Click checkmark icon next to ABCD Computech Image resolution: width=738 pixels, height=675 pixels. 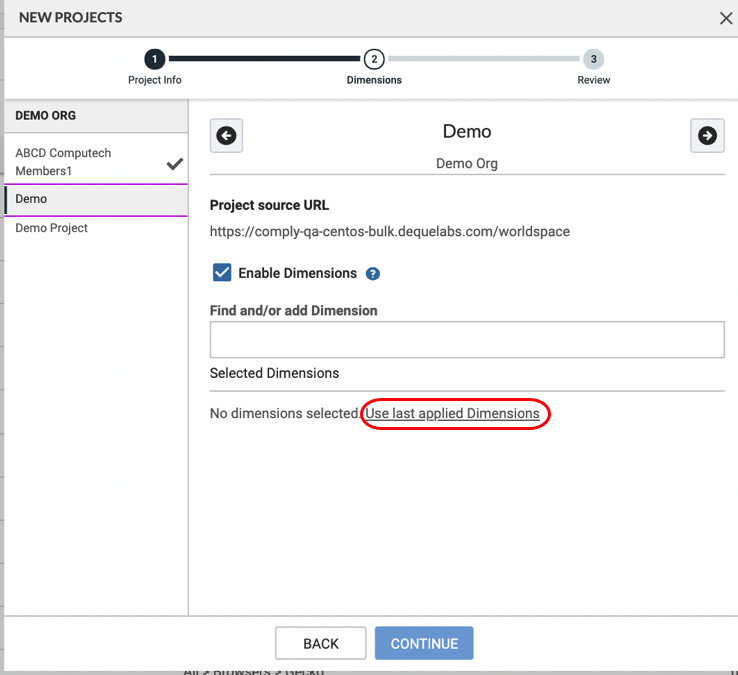pyautogui.click(x=175, y=164)
